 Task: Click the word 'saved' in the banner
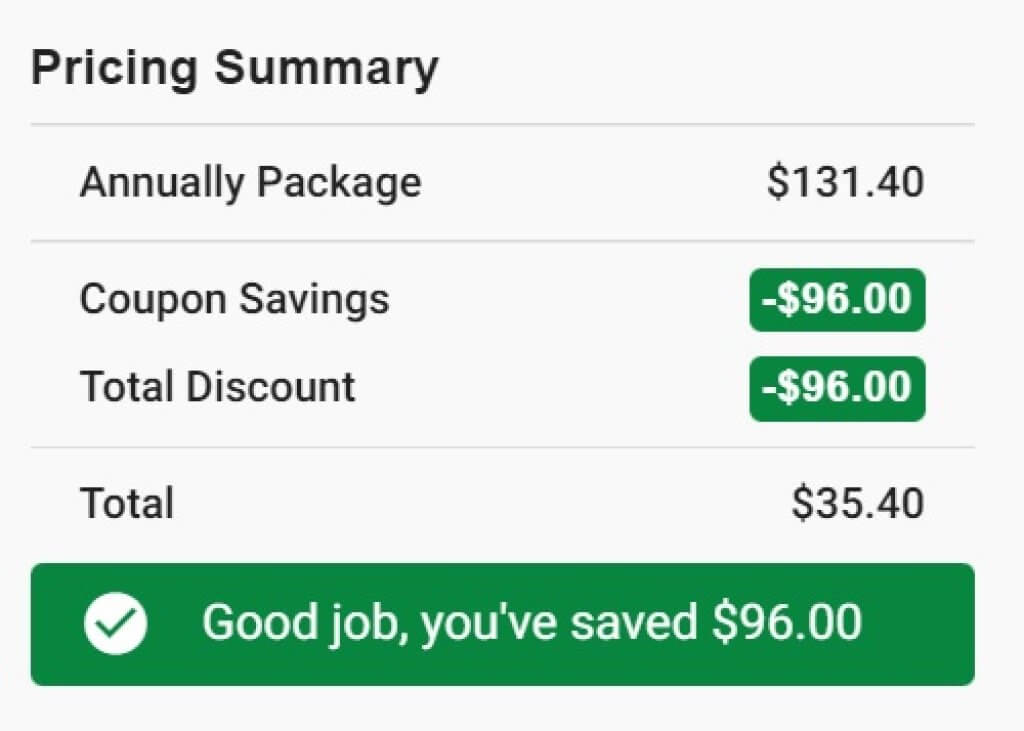[x=633, y=623]
